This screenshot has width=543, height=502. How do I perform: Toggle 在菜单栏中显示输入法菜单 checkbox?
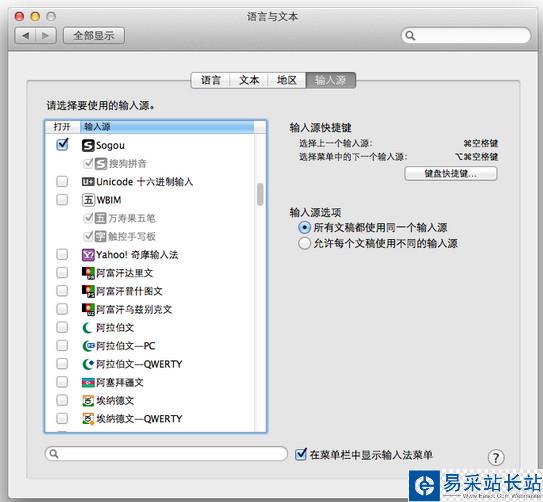301,454
